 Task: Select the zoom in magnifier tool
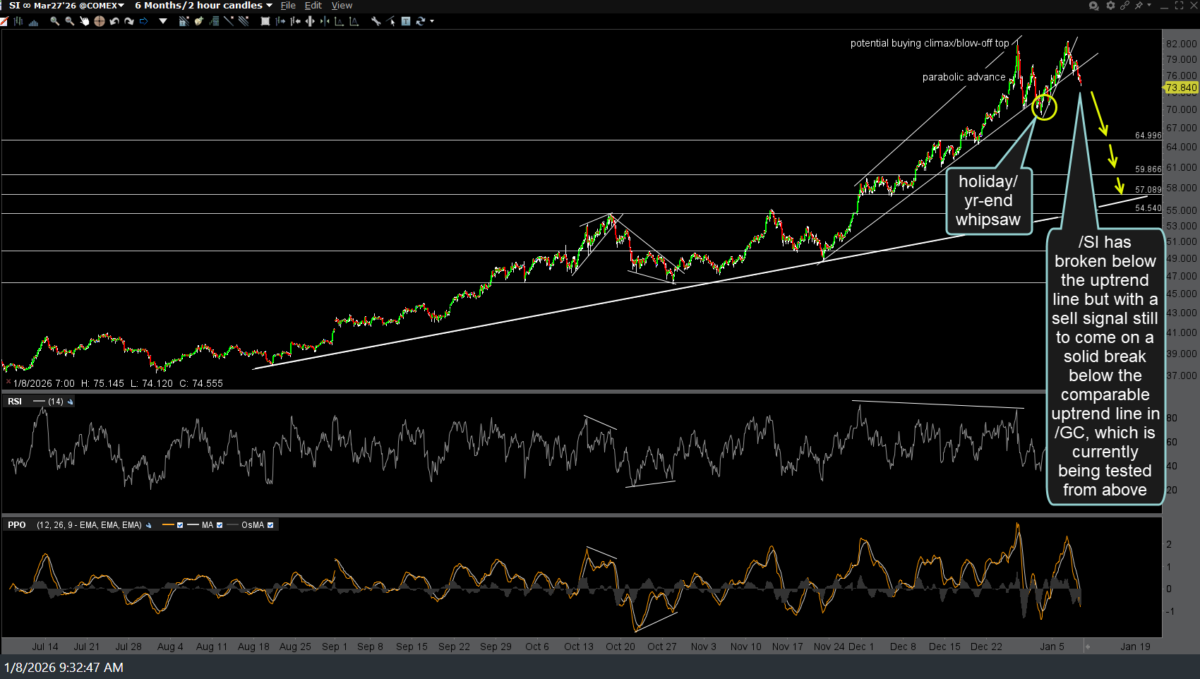point(55,20)
